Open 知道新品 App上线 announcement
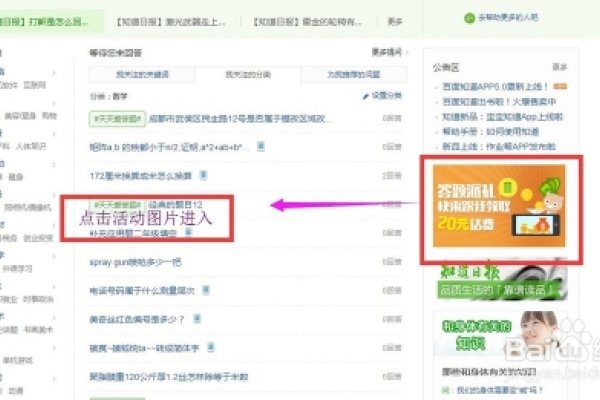 point(502,117)
